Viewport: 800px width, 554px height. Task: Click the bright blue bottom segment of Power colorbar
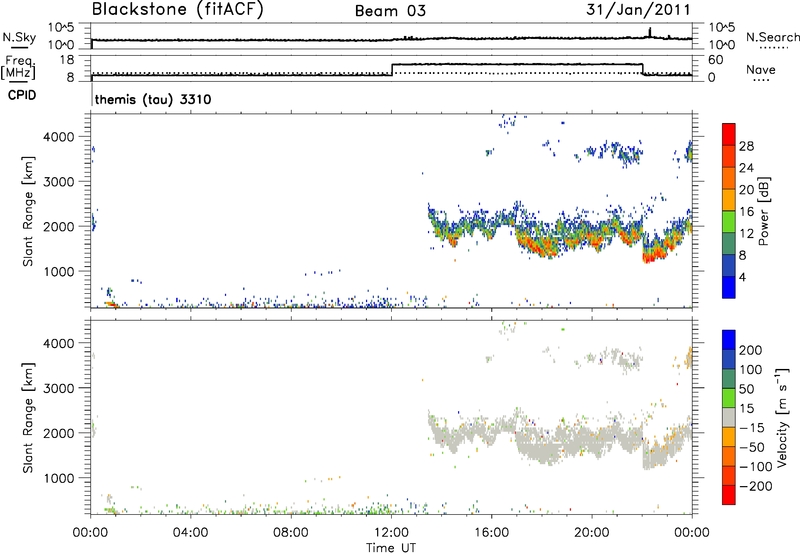pyautogui.click(x=729, y=287)
